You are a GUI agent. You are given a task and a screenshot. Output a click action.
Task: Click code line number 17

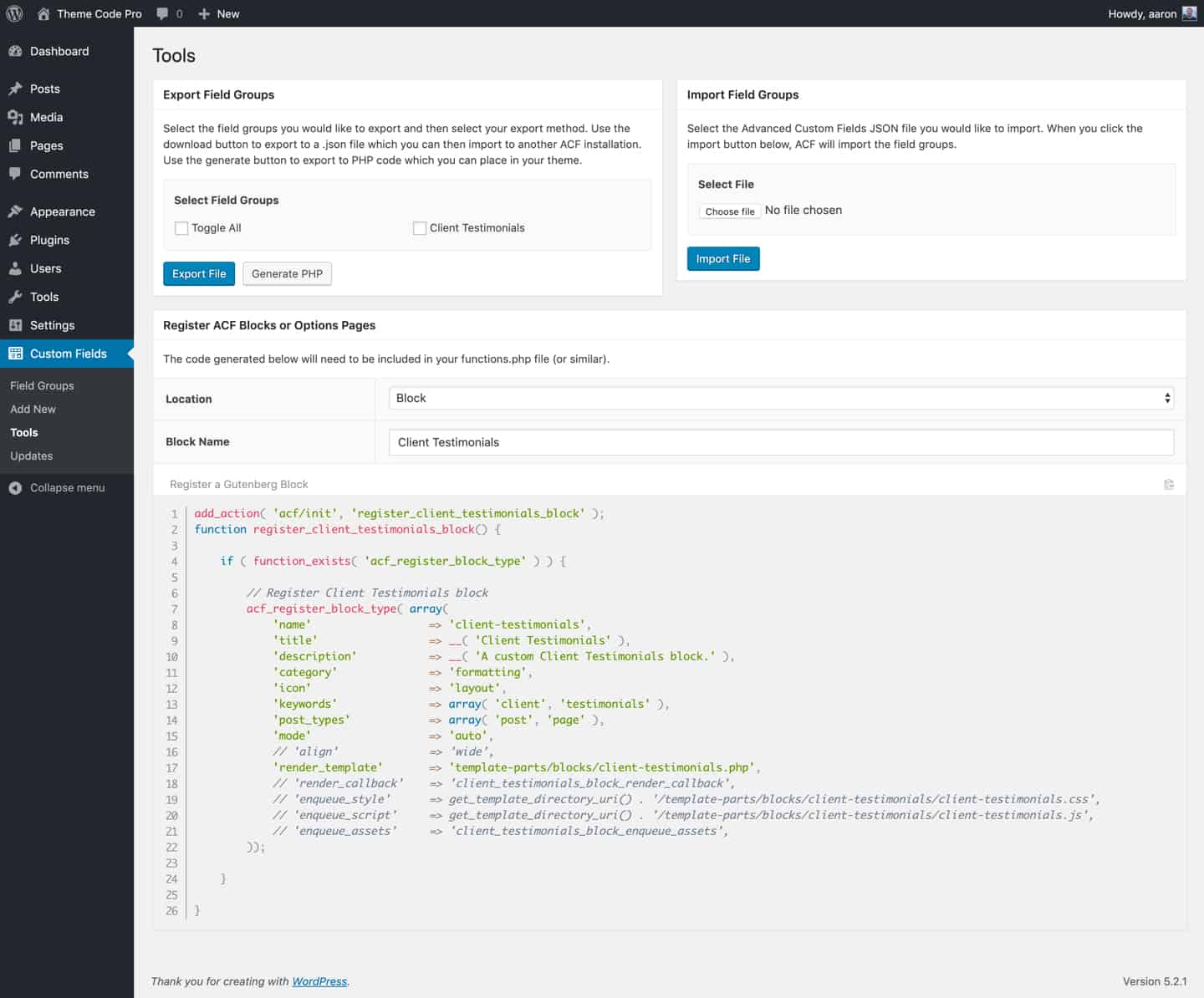click(171, 767)
